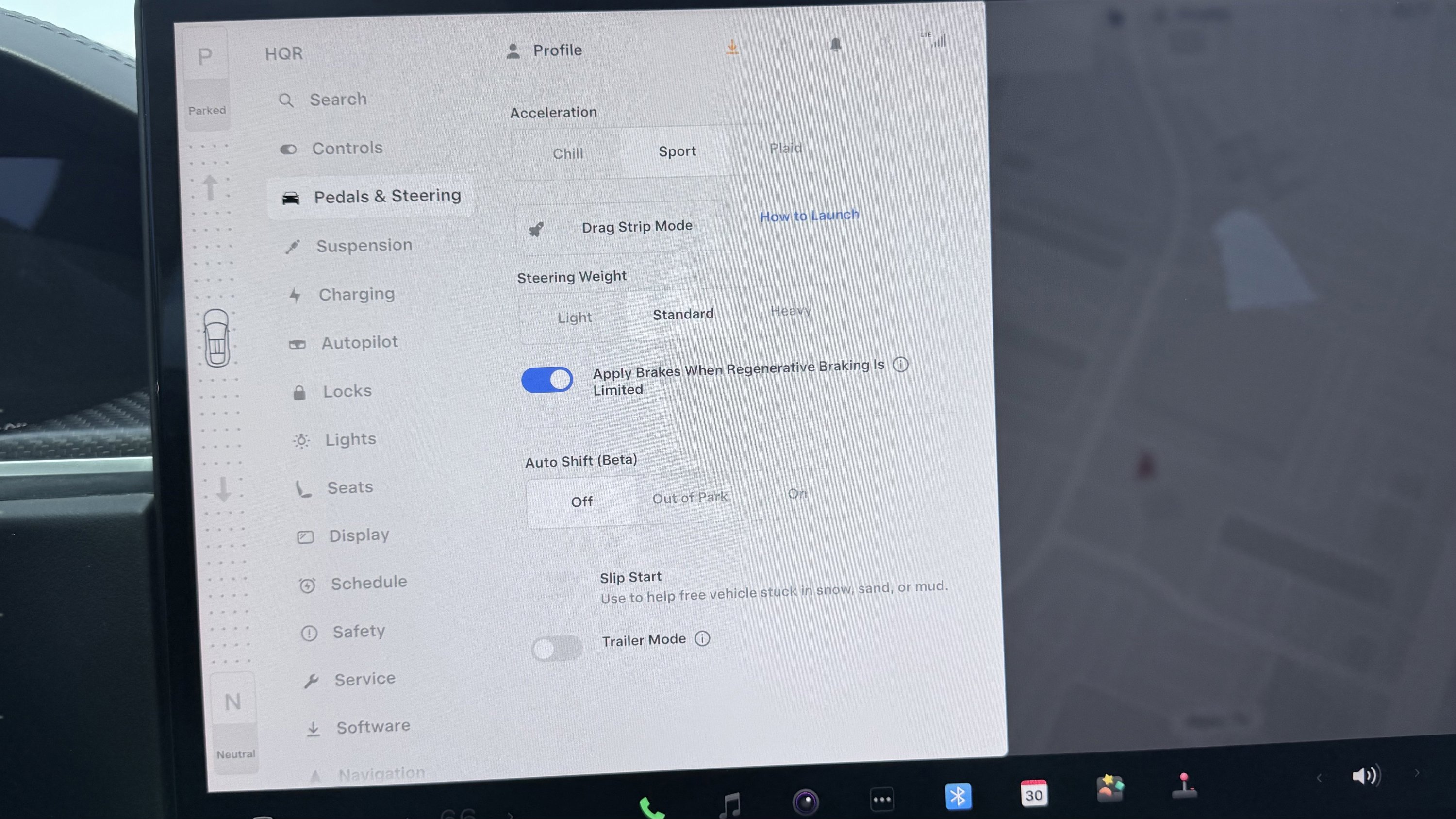1456x819 pixels.
Task: Open the Bluetooth app icon
Action: [958, 796]
